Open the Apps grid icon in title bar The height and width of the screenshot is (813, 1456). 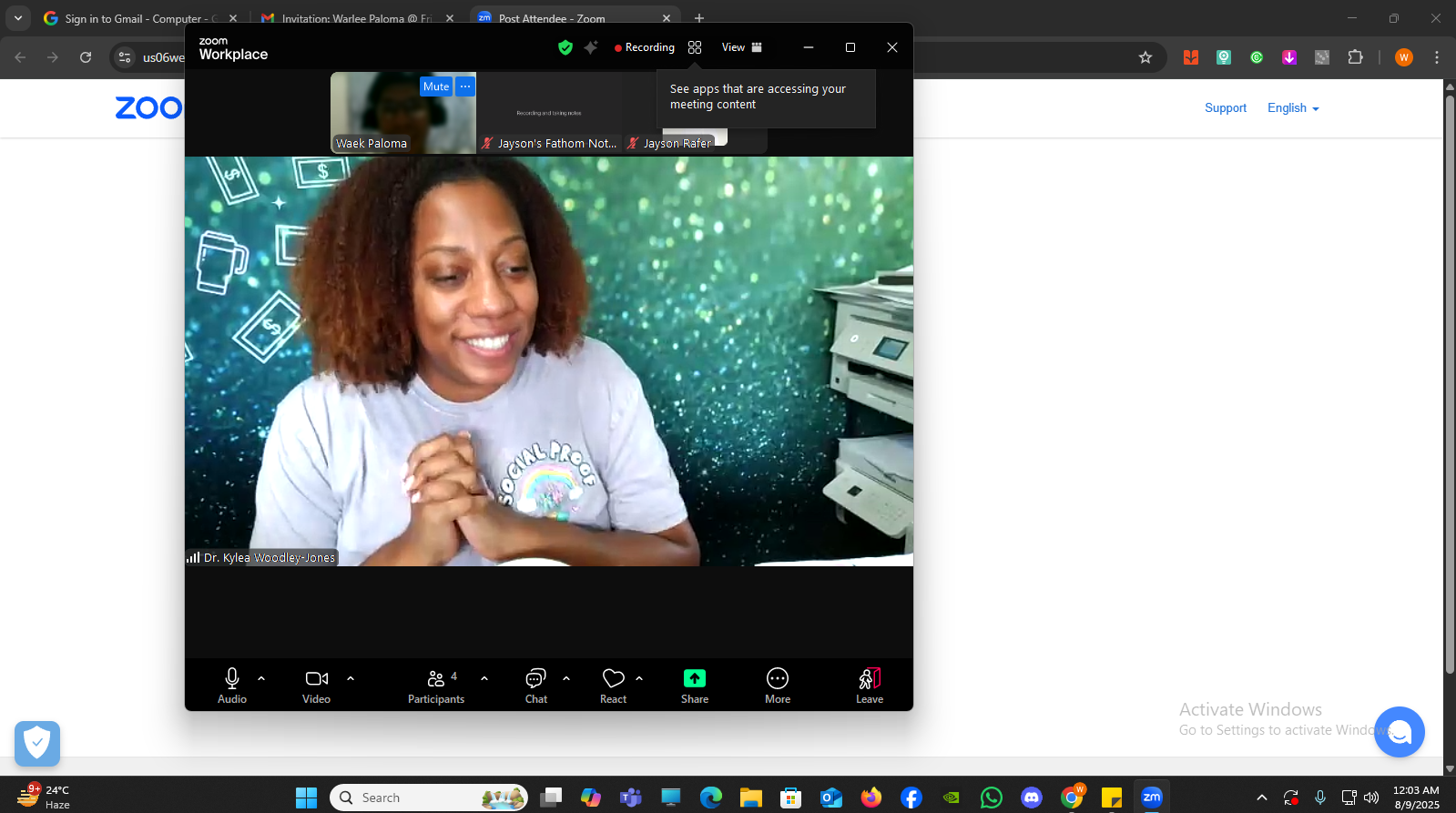tap(695, 47)
